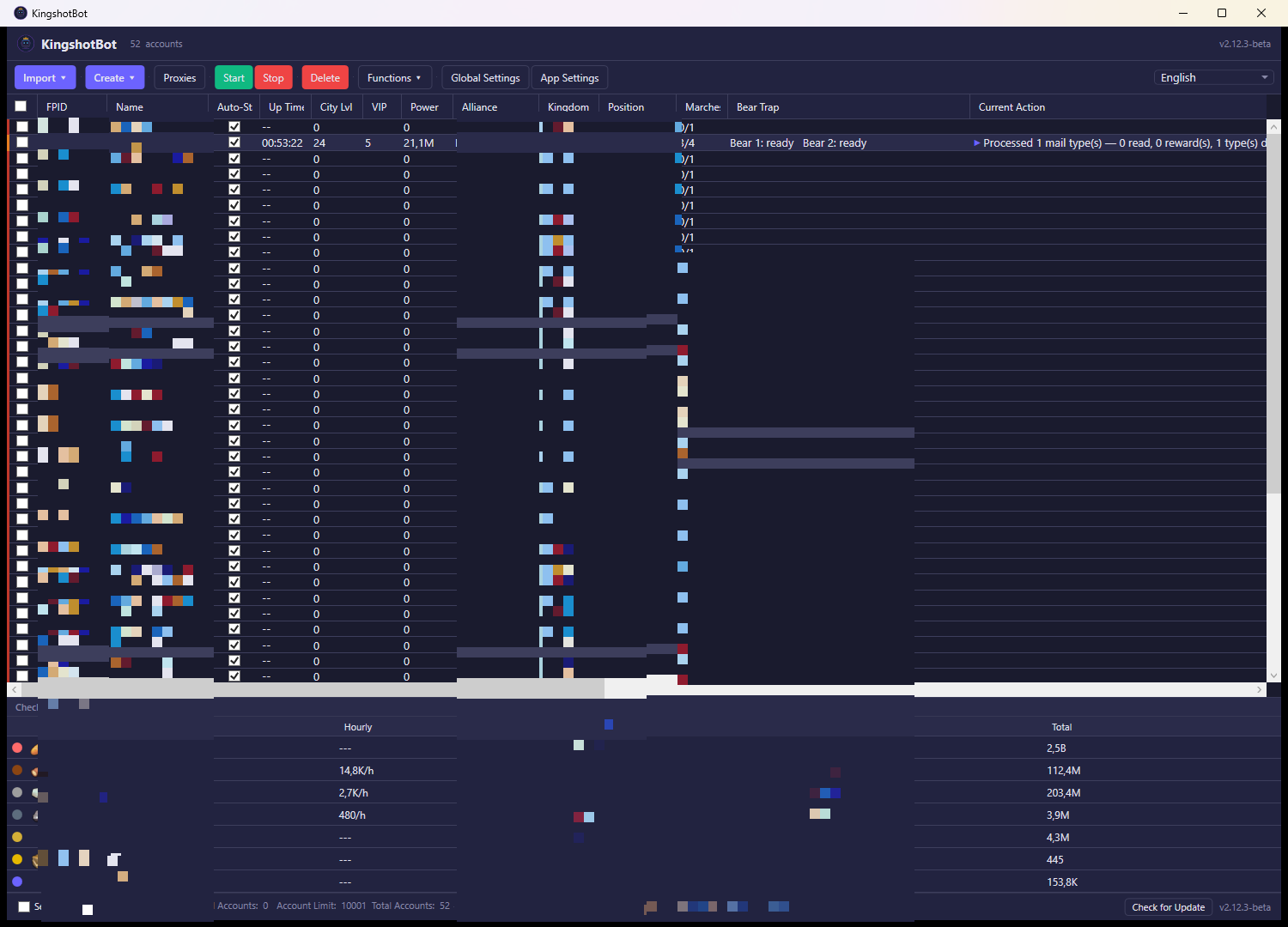Viewport: 1288px width, 927px height.
Task: Open the English language selector
Action: (1213, 77)
